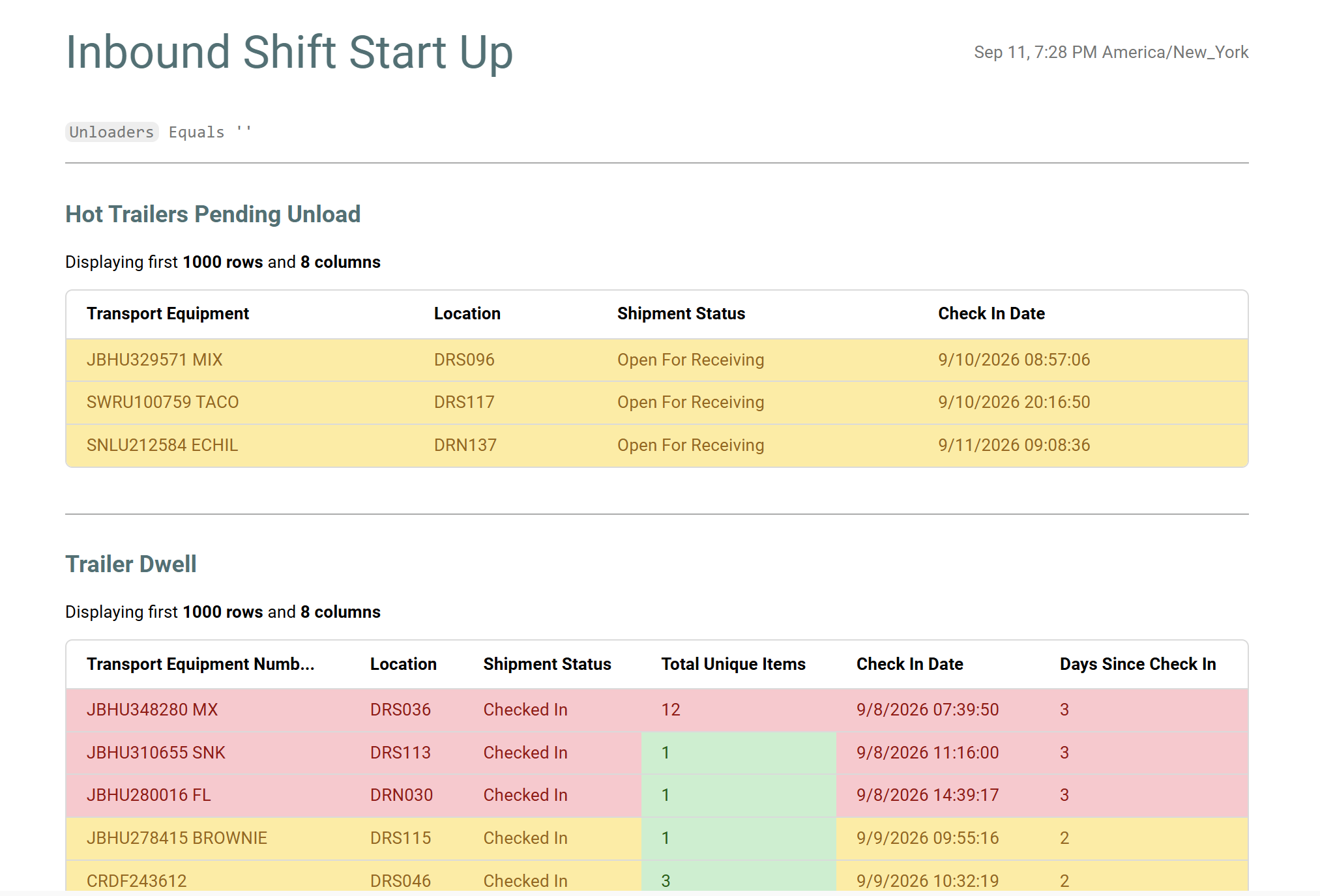Click location DRS096 cell
1320x896 pixels.
click(x=464, y=360)
